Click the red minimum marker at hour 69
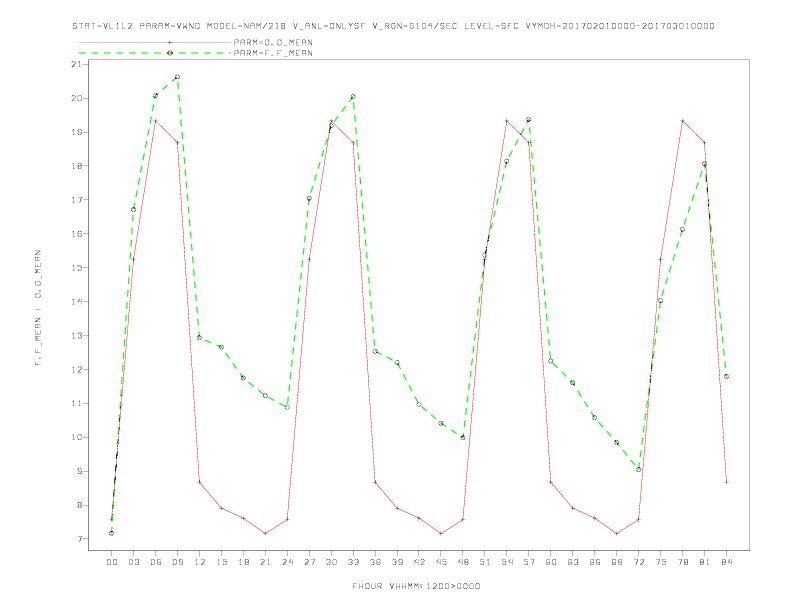This screenshot has height=612, width=792. click(x=617, y=533)
